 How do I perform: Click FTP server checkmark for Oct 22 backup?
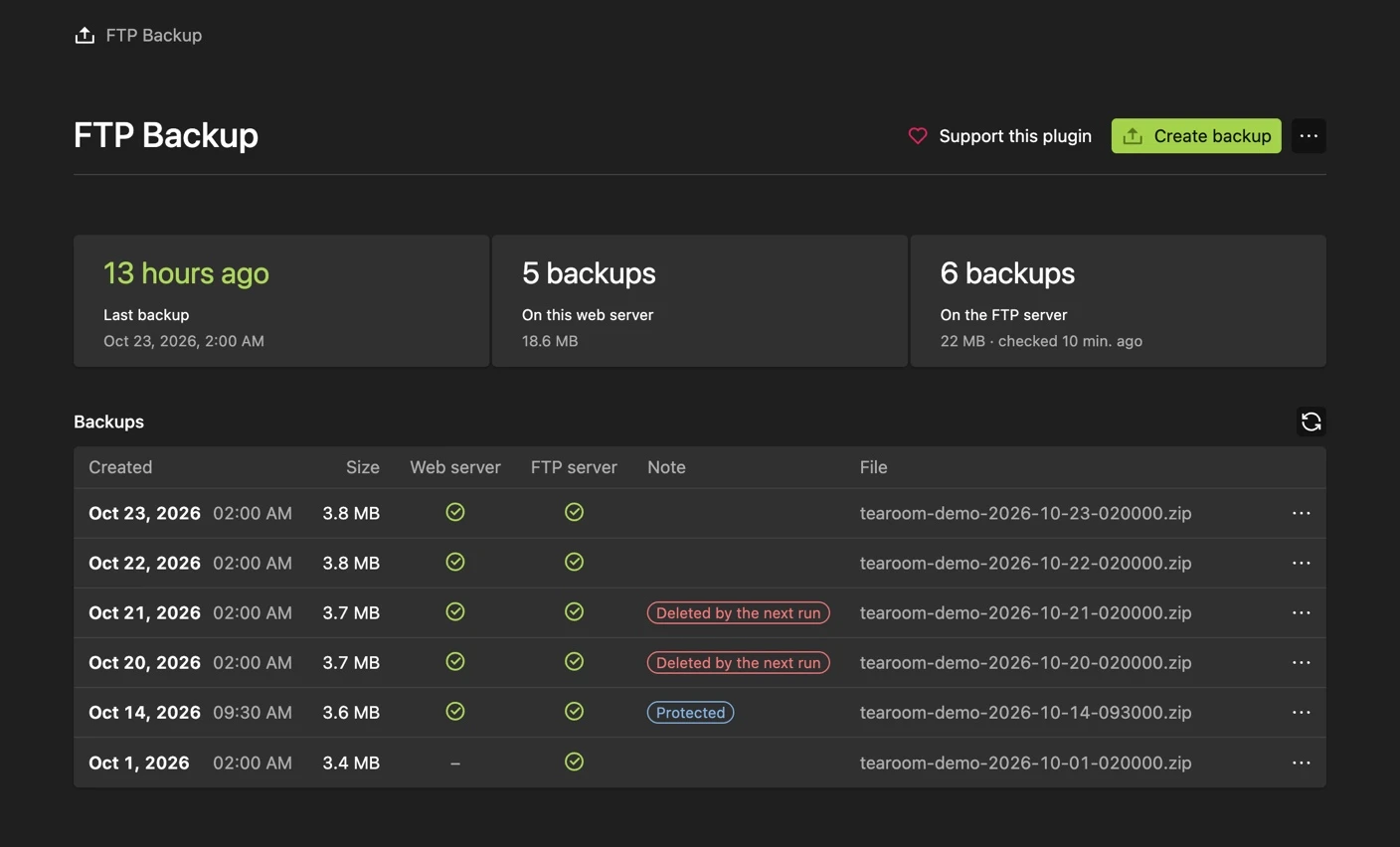click(574, 562)
